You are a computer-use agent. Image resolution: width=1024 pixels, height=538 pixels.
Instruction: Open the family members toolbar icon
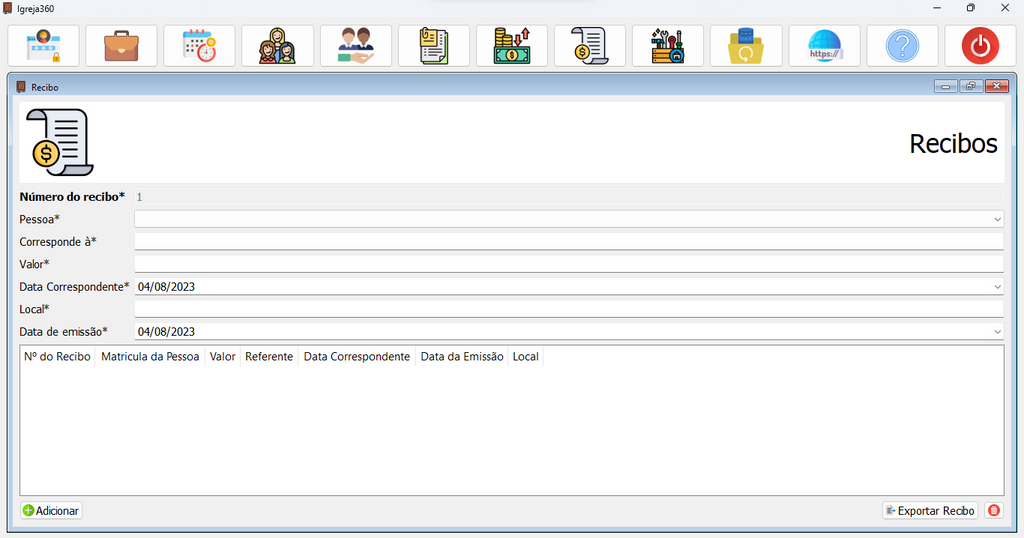(x=278, y=46)
